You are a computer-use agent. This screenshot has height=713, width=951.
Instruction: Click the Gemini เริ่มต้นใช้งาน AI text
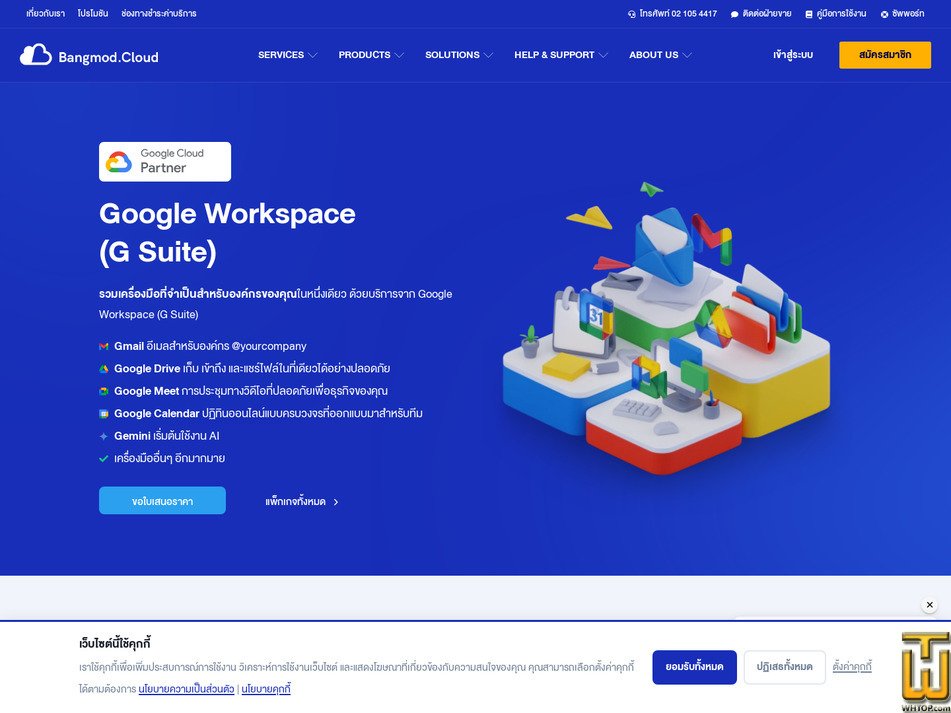167,436
